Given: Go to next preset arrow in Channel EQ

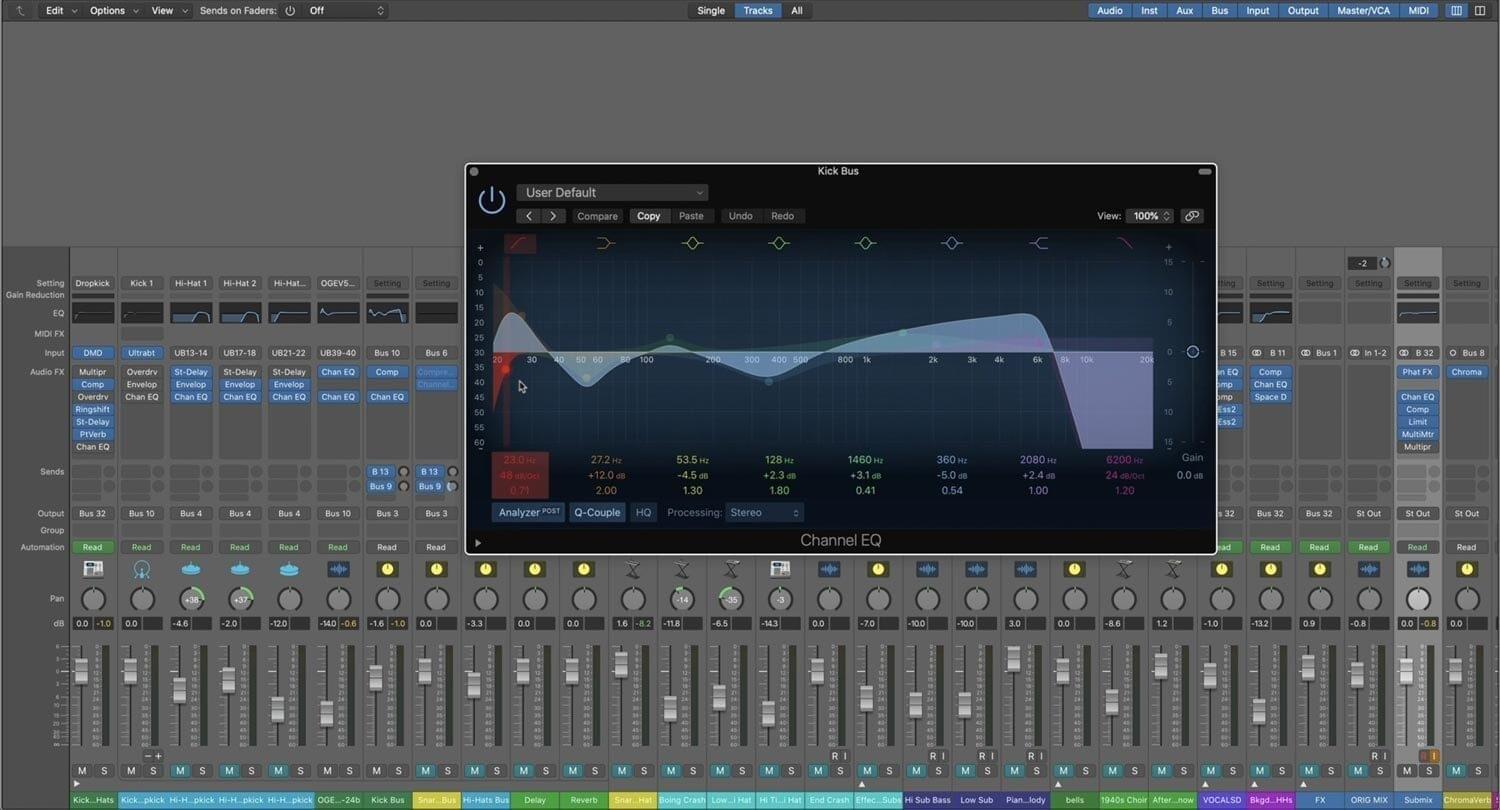Looking at the screenshot, I should 553,216.
